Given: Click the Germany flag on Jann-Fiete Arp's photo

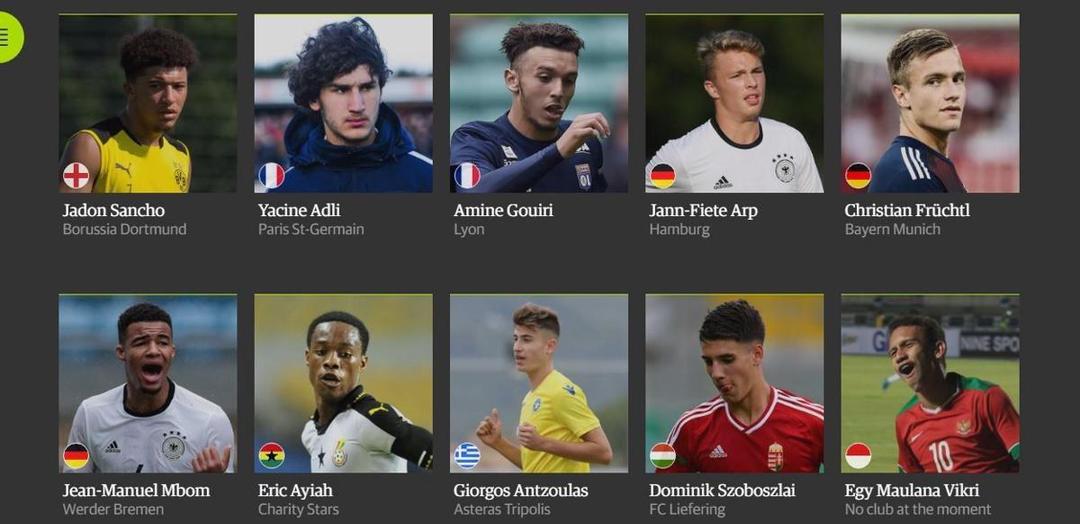Looking at the screenshot, I should click(x=663, y=176).
